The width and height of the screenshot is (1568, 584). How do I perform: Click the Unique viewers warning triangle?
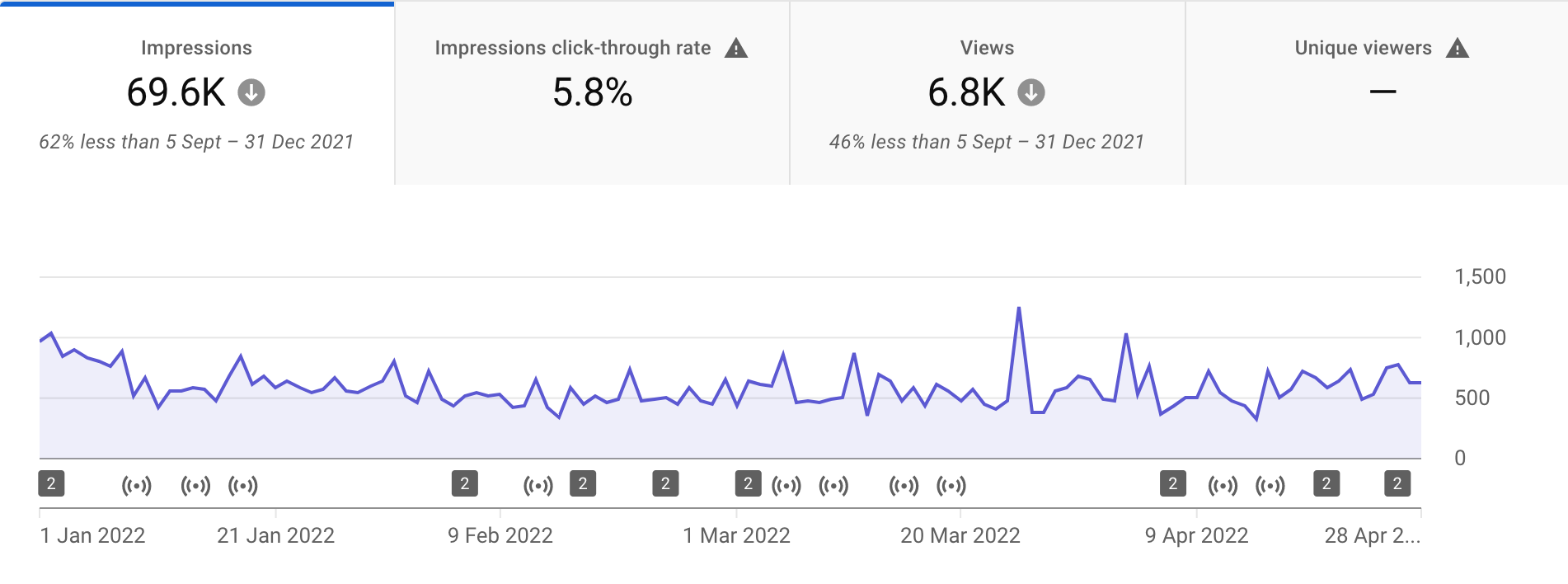[1458, 48]
